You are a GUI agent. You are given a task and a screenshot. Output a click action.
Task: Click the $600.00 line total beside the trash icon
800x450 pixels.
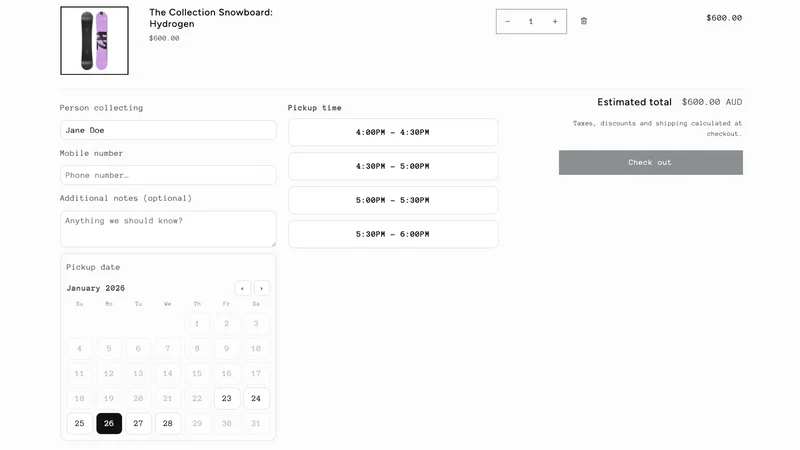(724, 18)
